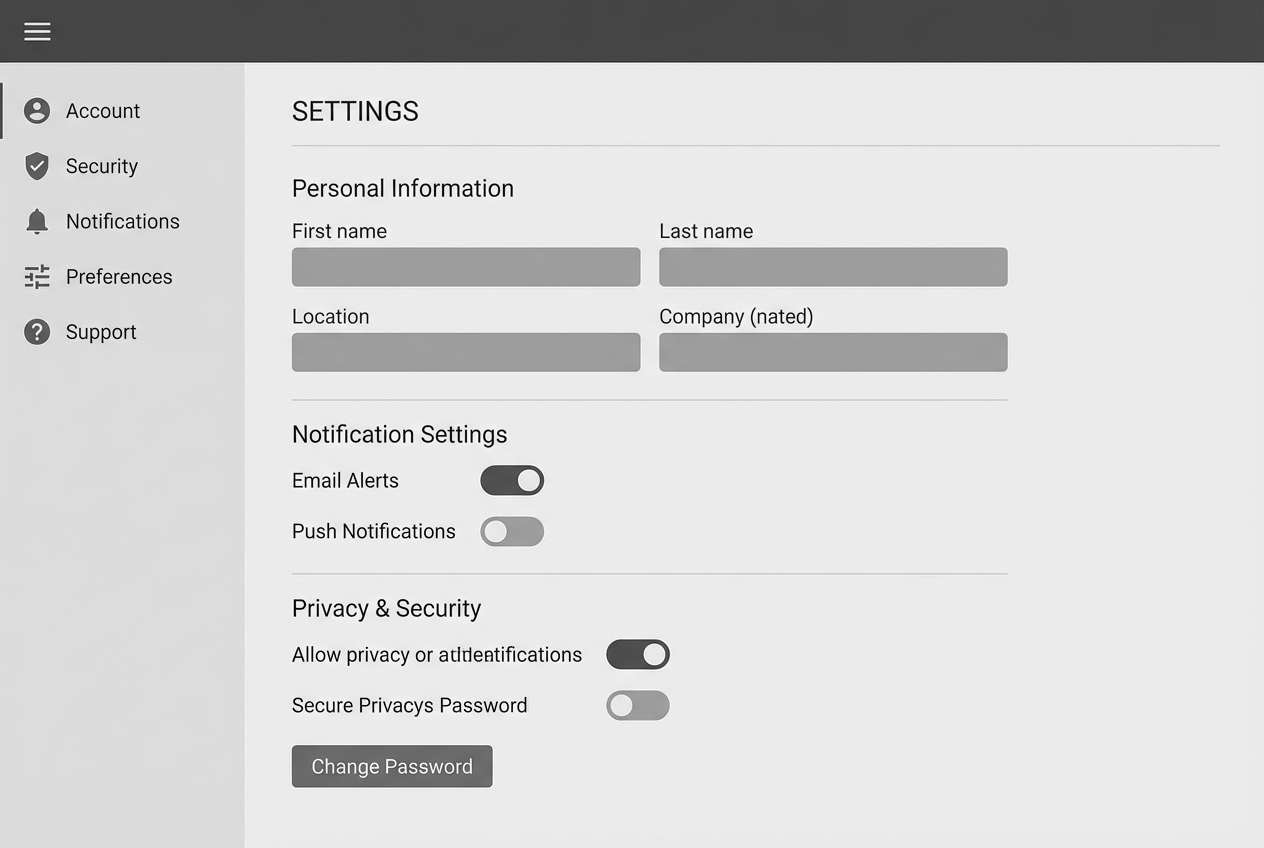1264x848 pixels.
Task: Select Support in the sidebar
Action: (101, 331)
